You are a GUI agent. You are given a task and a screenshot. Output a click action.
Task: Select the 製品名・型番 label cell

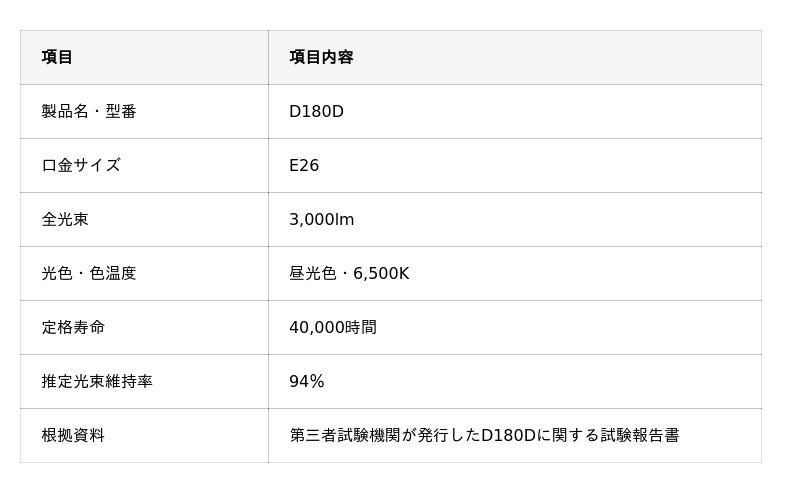click(x=144, y=111)
